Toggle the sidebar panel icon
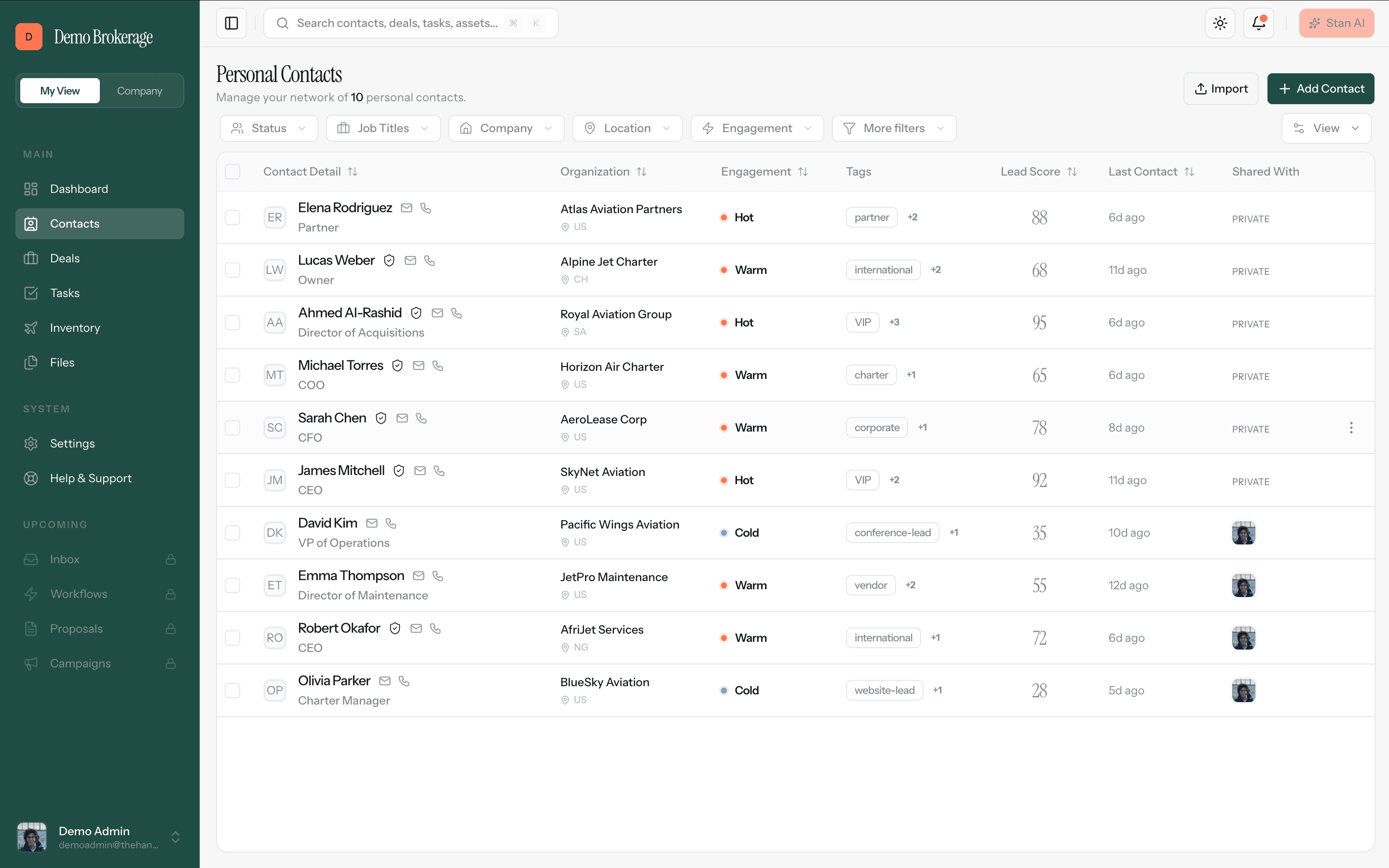This screenshot has height=868, width=1389. 231,23
